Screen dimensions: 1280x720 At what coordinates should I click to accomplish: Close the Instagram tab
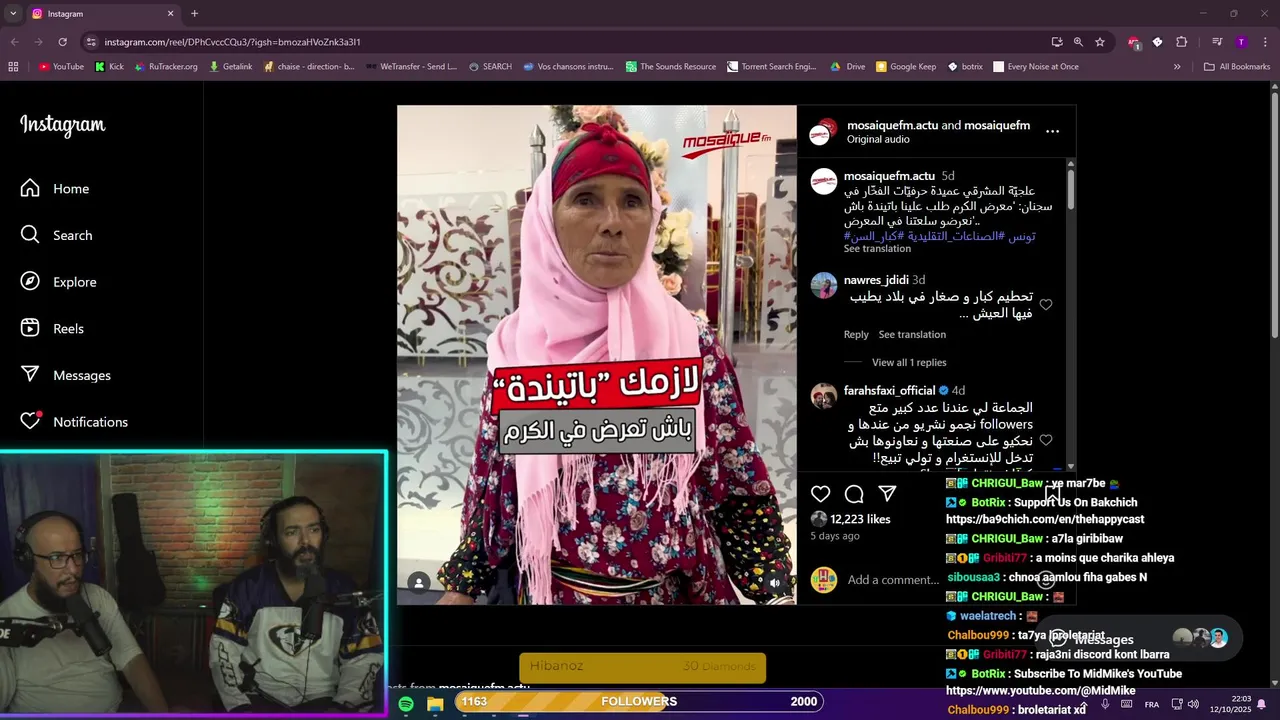(x=170, y=13)
